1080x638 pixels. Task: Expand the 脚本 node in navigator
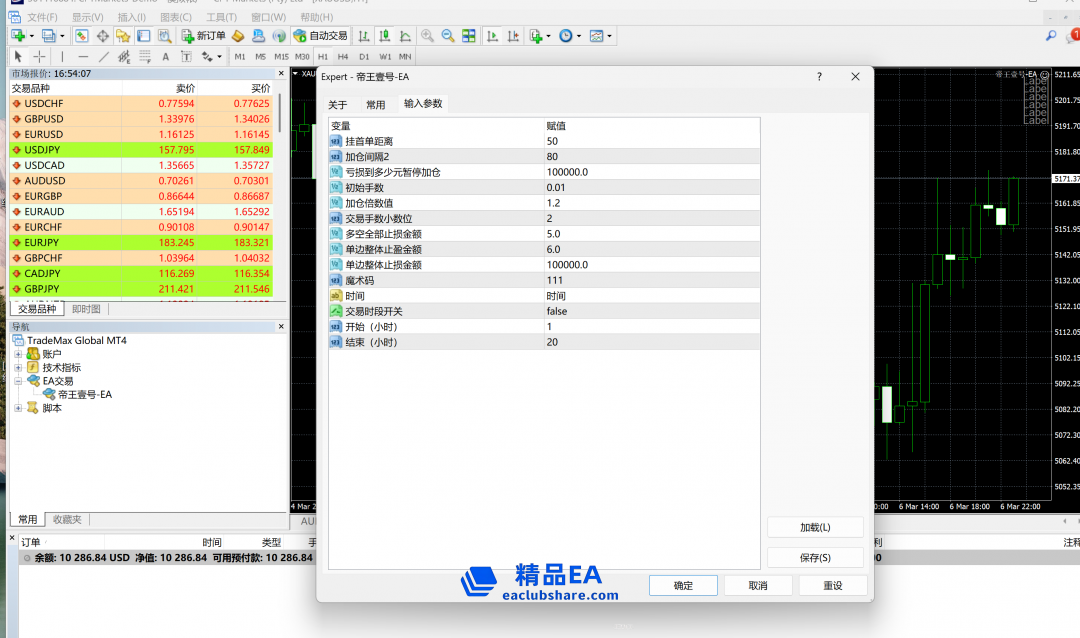click(x=18, y=408)
